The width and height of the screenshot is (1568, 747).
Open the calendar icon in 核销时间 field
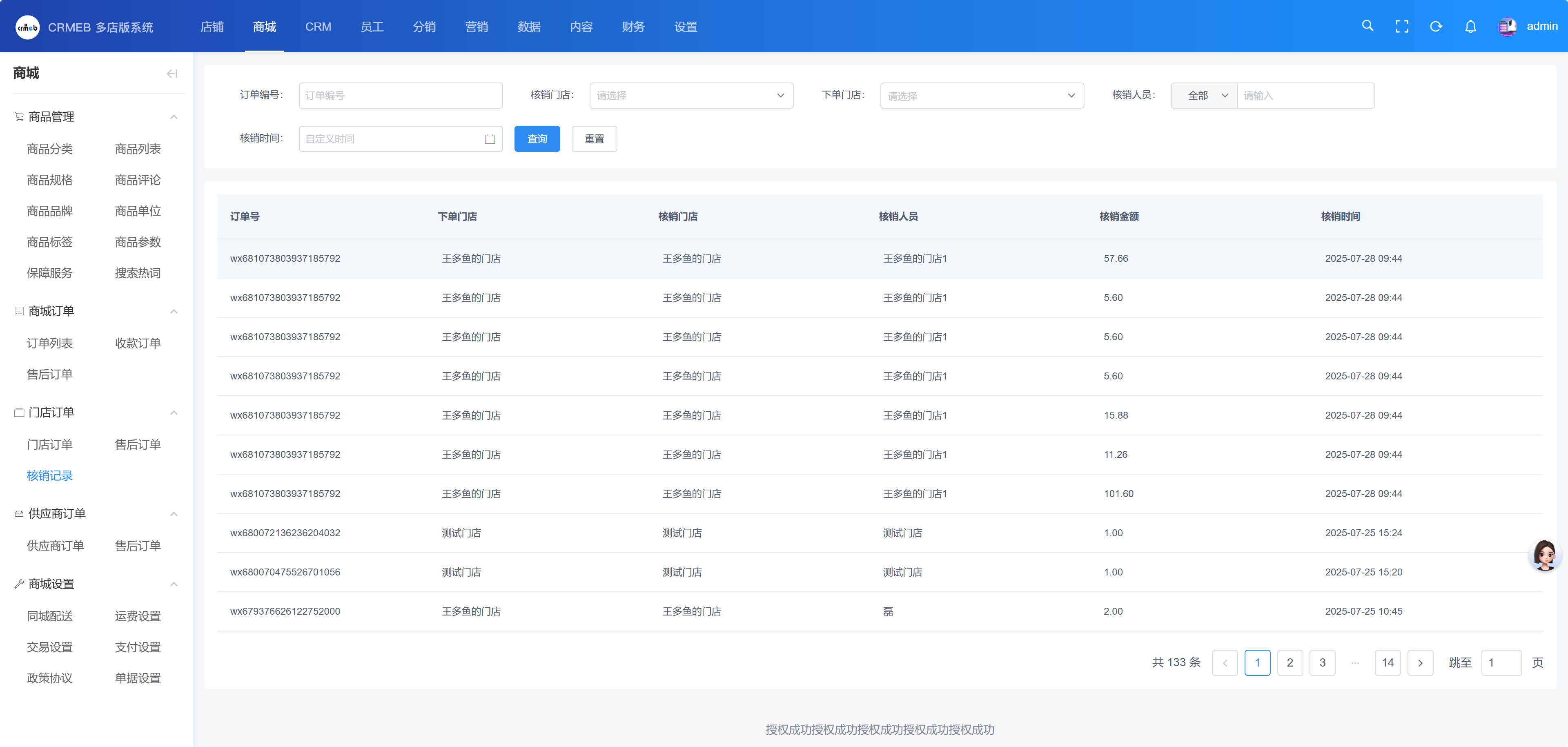490,139
